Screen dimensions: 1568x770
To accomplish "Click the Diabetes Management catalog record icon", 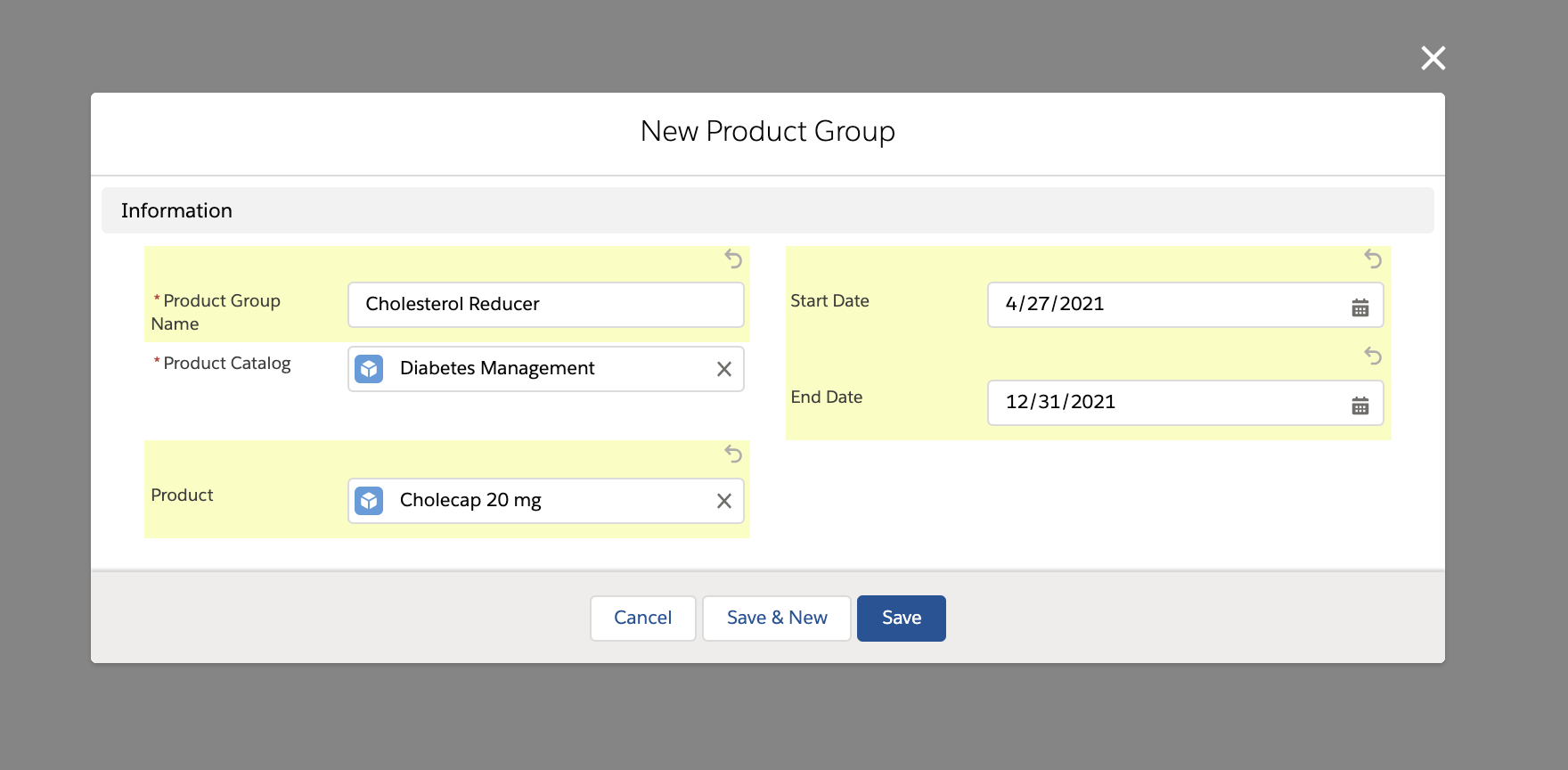I will point(369,369).
